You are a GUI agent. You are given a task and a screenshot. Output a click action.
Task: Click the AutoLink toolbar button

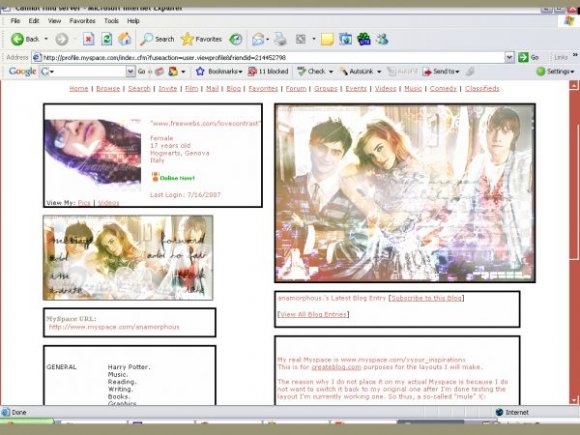click(x=357, y=71)
